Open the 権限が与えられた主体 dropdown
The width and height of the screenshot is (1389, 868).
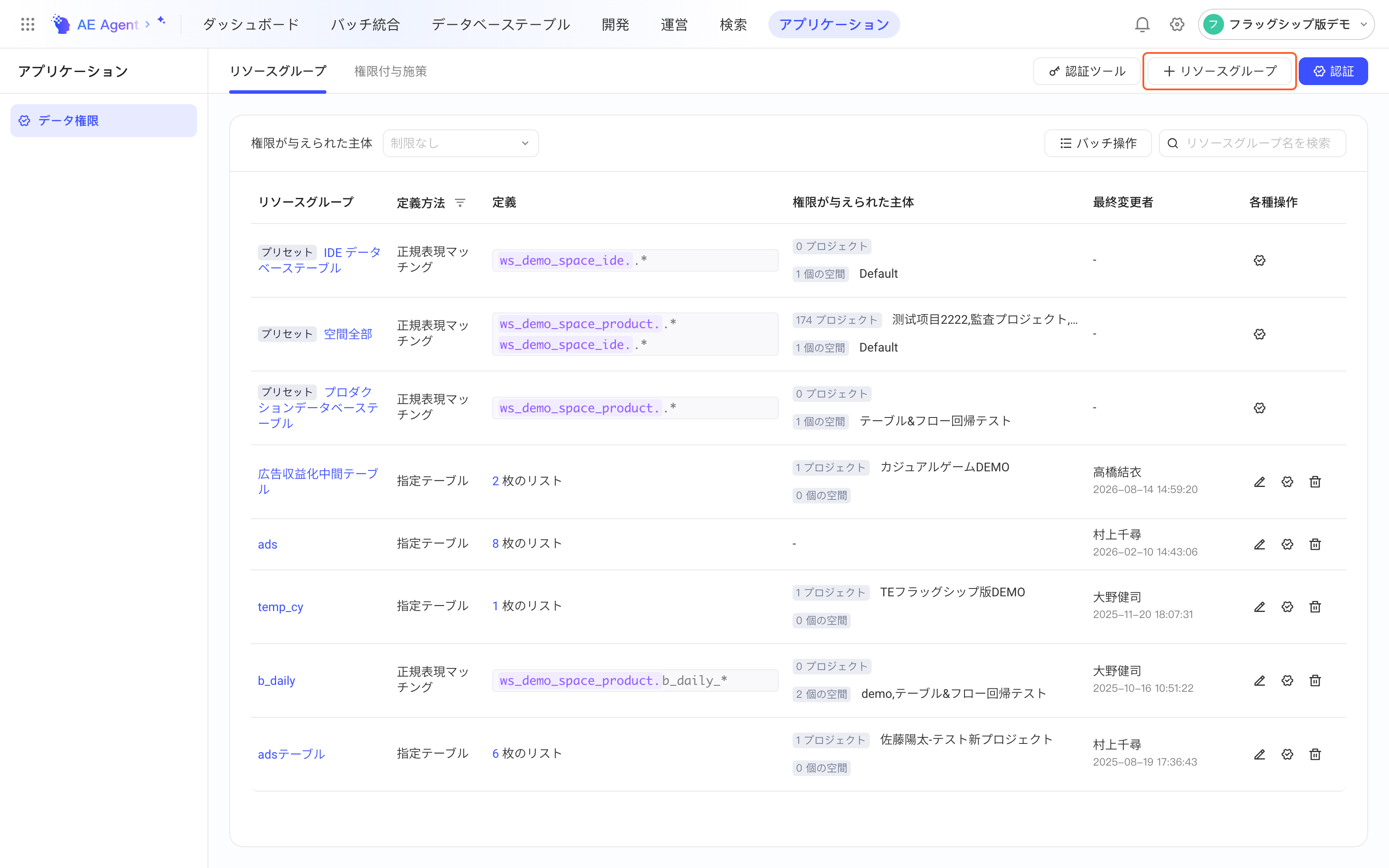click(460, 143)
